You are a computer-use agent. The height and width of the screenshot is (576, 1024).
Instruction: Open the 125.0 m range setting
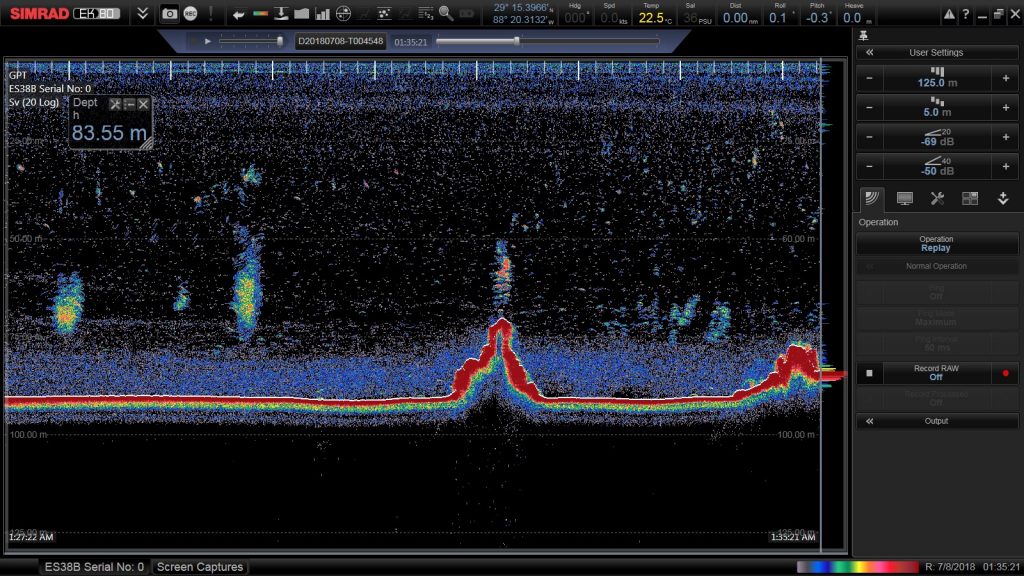click(937, 78)
